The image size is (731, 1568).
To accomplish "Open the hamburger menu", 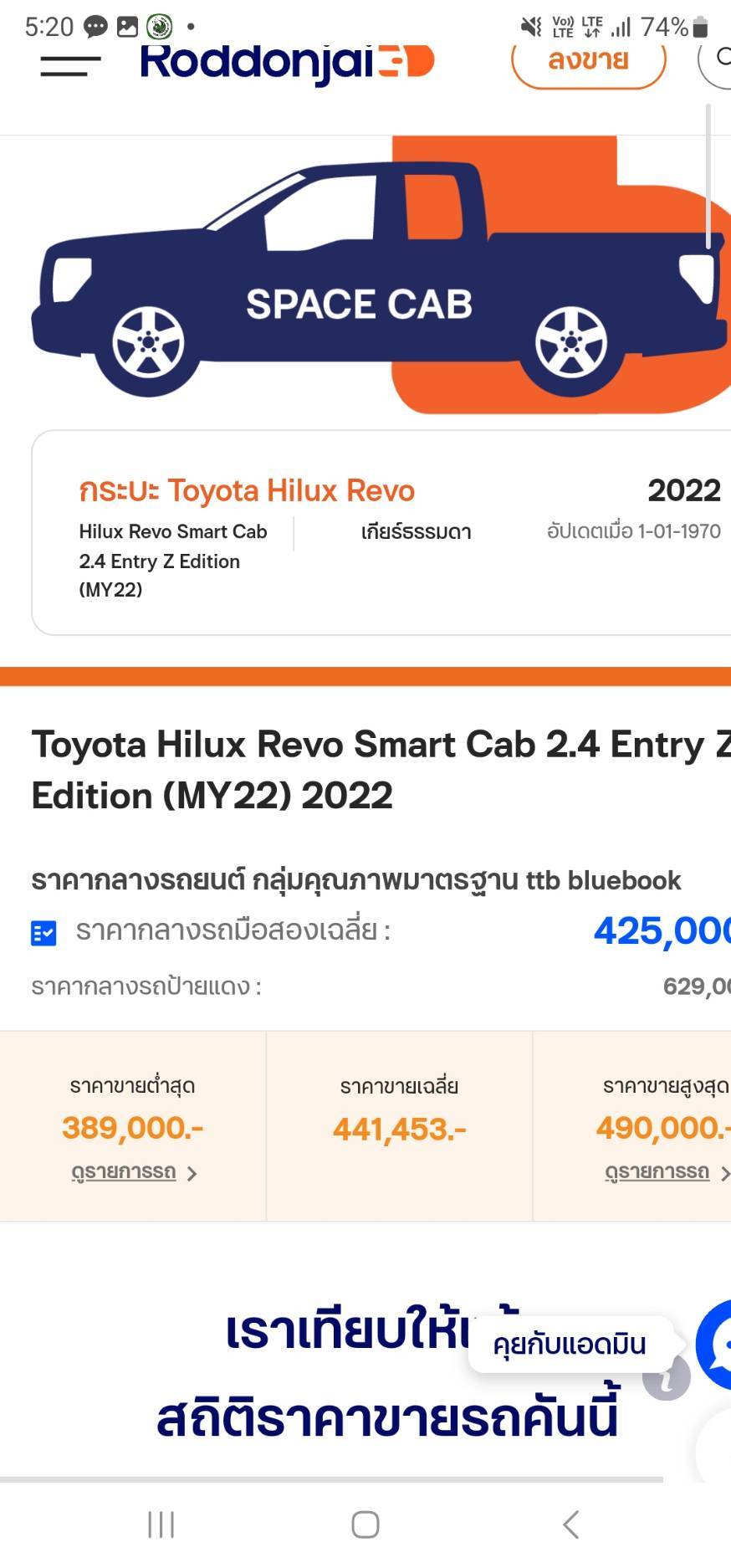I will 70,64.
